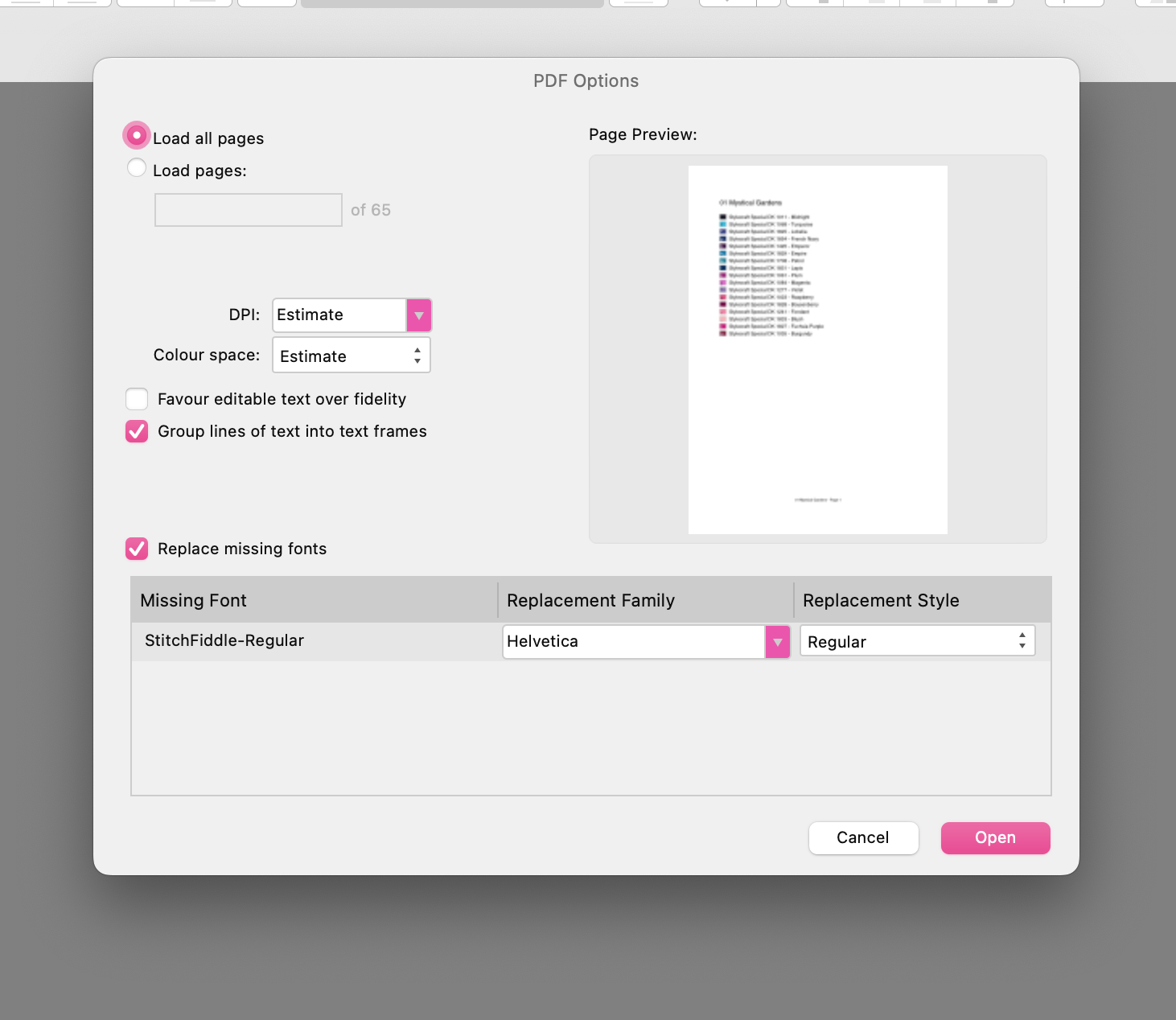Select the StitchFiddle-Regular missing font row
Screen dimensions: 1176x1020
click(x=591, y=641)
